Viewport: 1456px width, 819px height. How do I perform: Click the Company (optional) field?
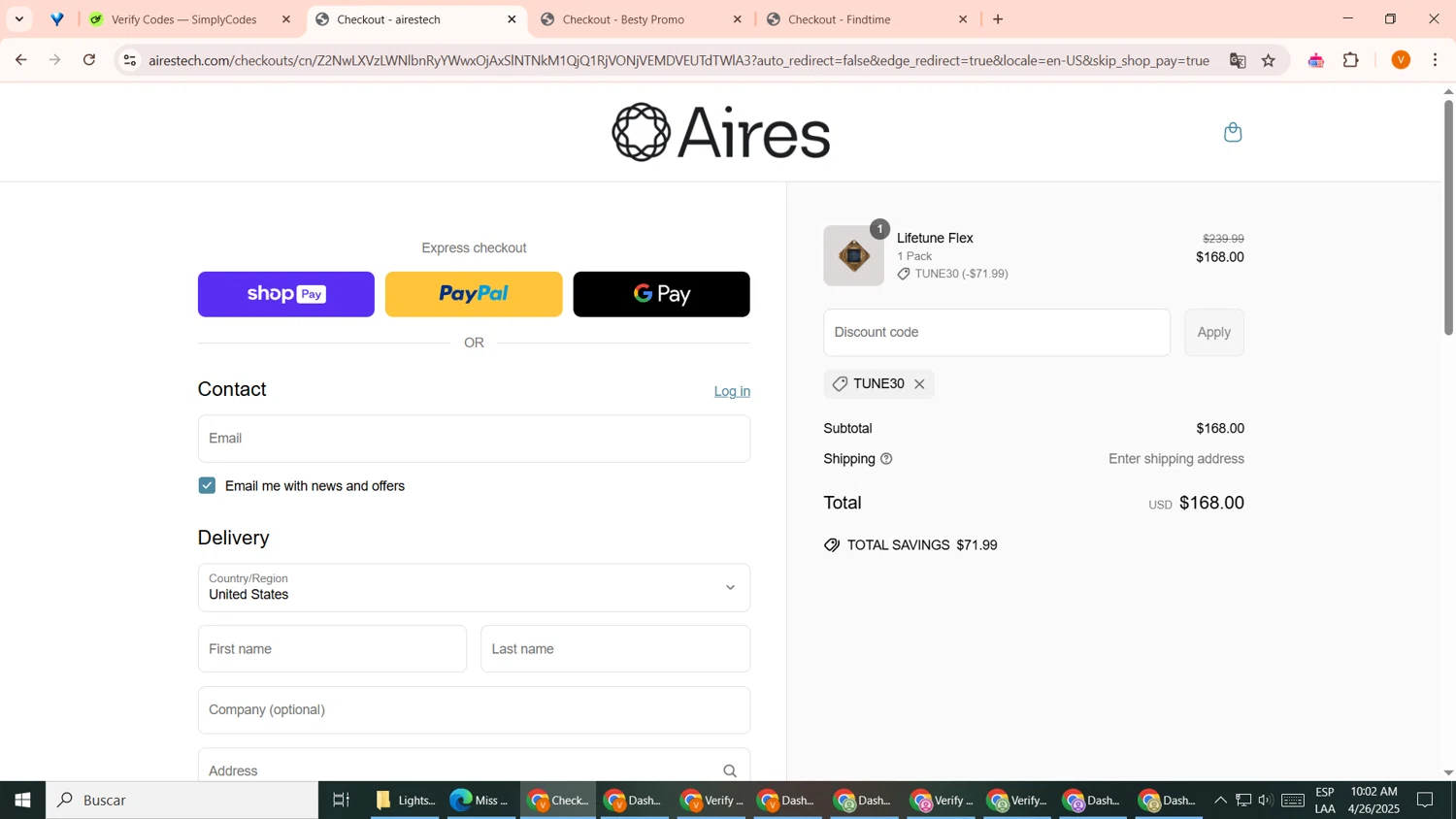pyautogui.click(x=474, y=710)
